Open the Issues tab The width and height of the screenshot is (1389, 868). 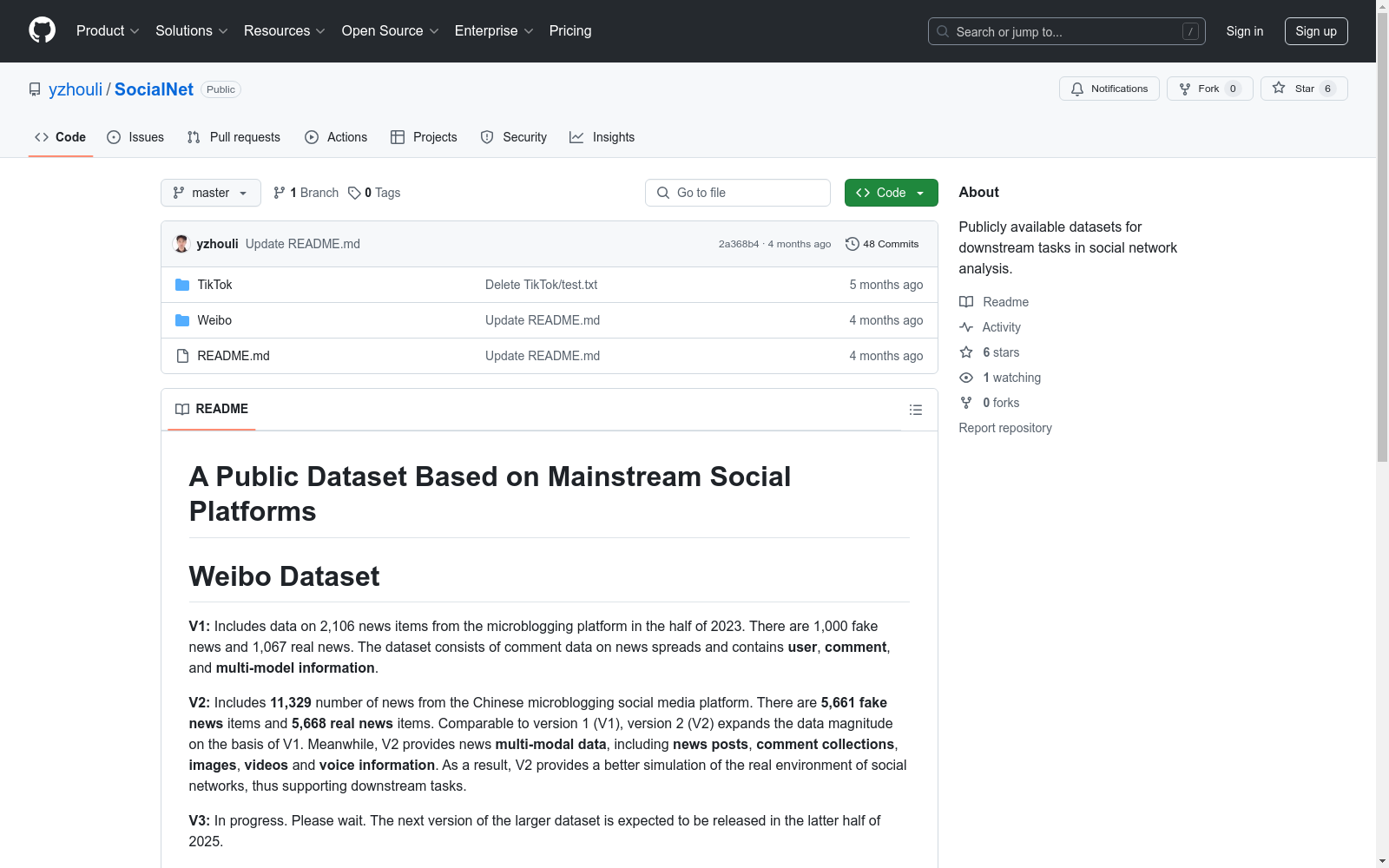click(135, 137)
